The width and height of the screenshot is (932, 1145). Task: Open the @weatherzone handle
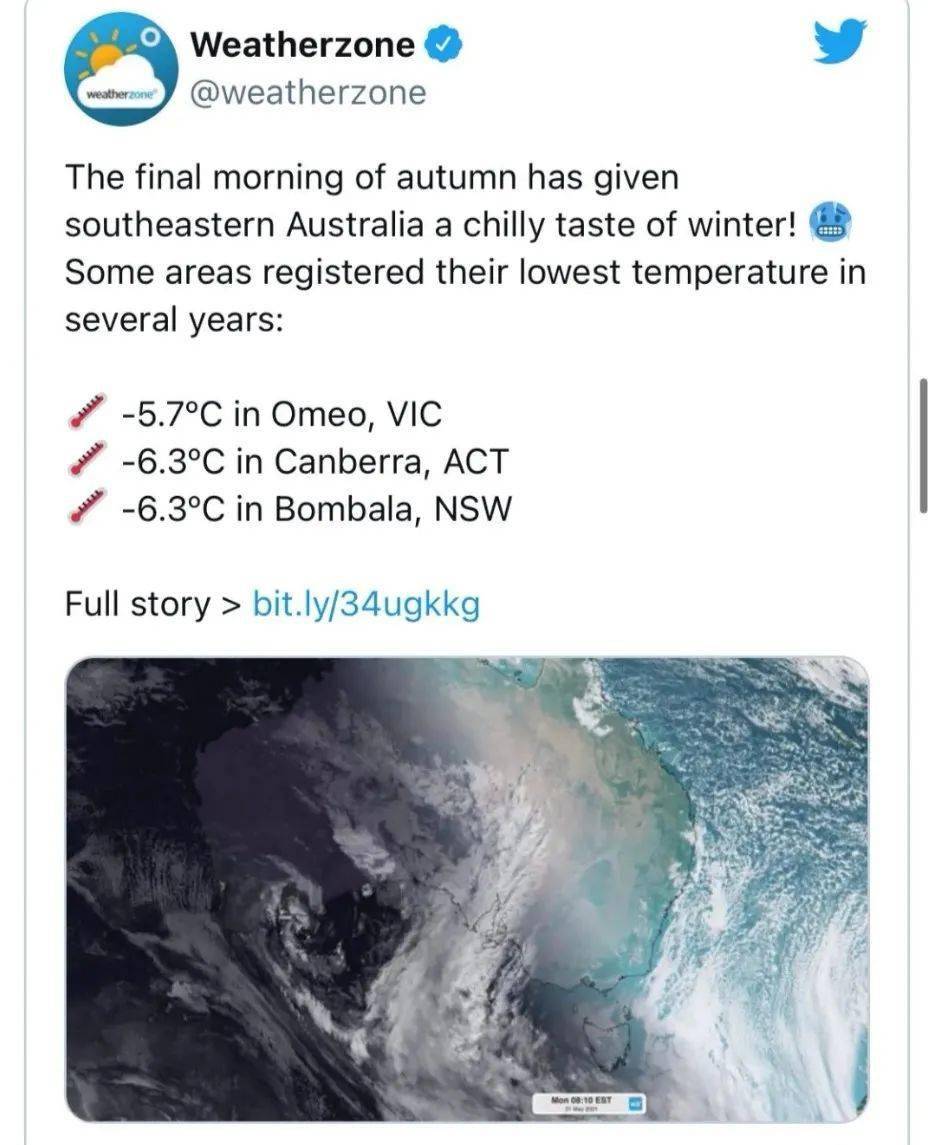click(x=308, y=93)
